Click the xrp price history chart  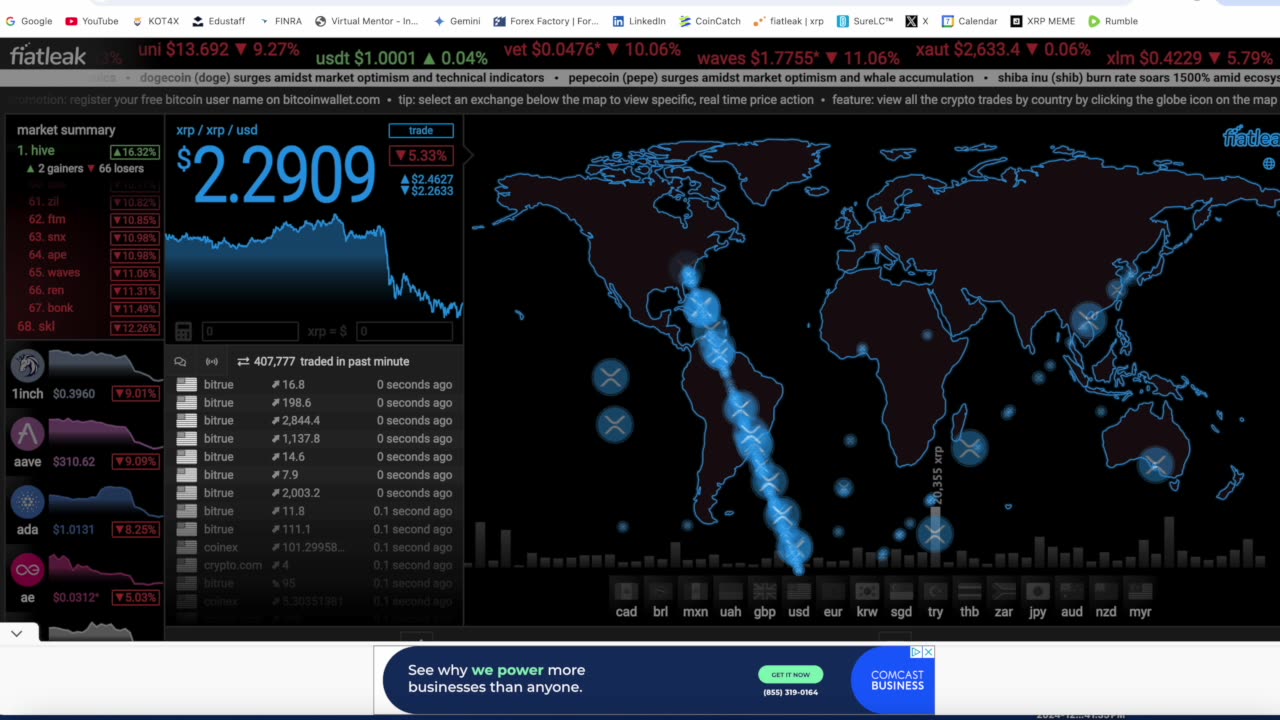(x=313, y=268)
